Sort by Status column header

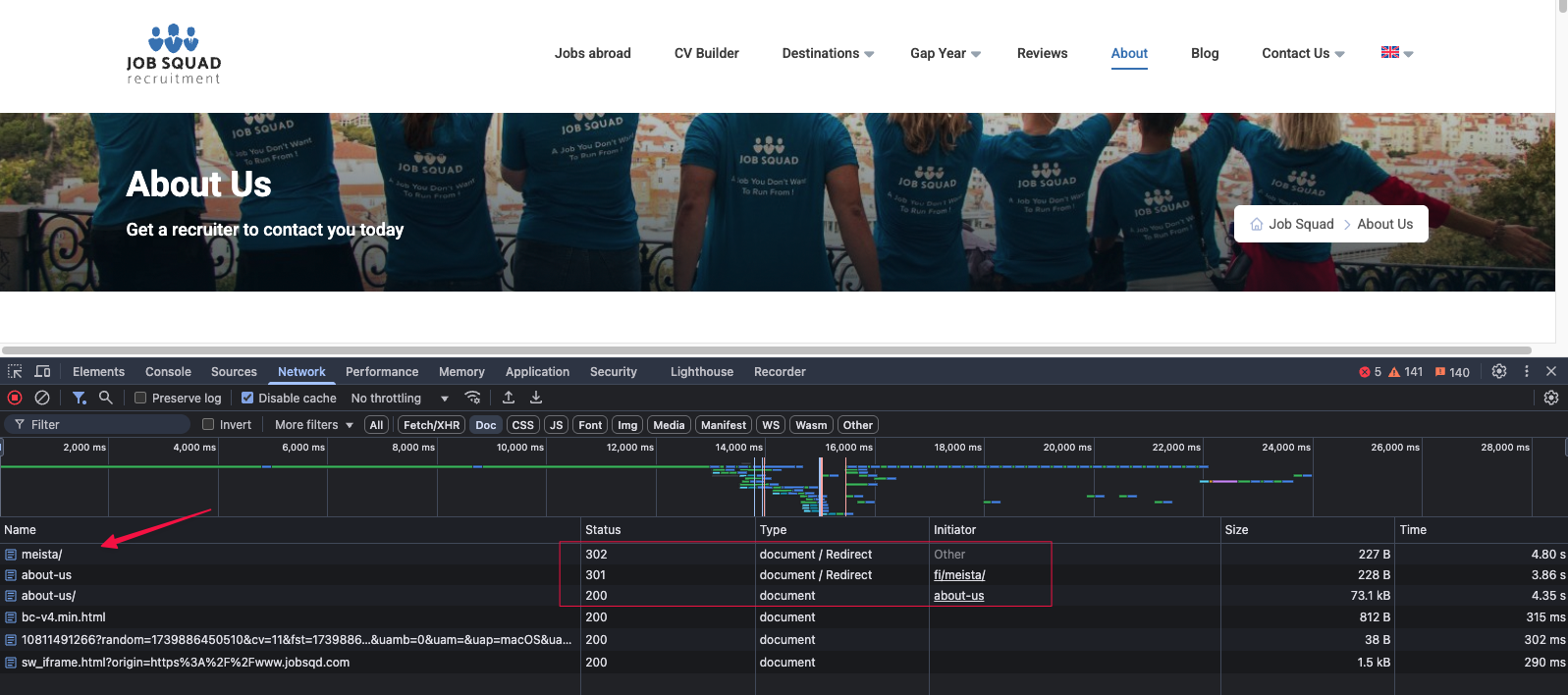[668, 530]
